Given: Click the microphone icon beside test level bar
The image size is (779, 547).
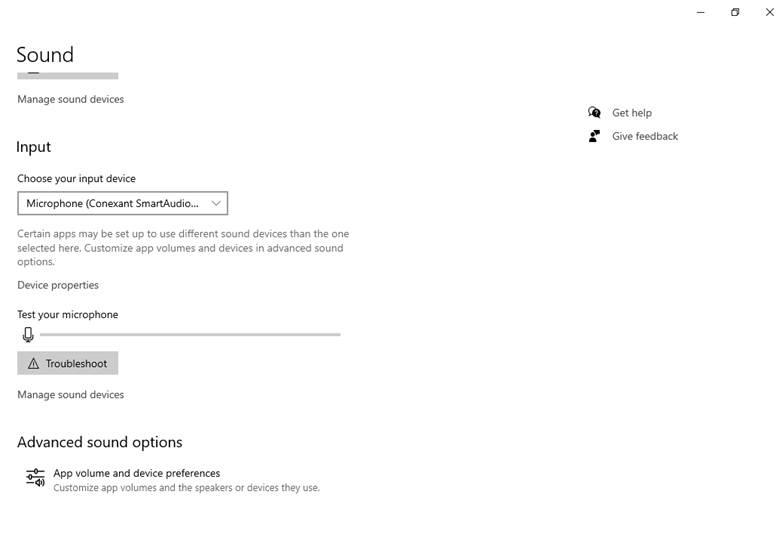Looking at the screenshot, I should (28, 335).
